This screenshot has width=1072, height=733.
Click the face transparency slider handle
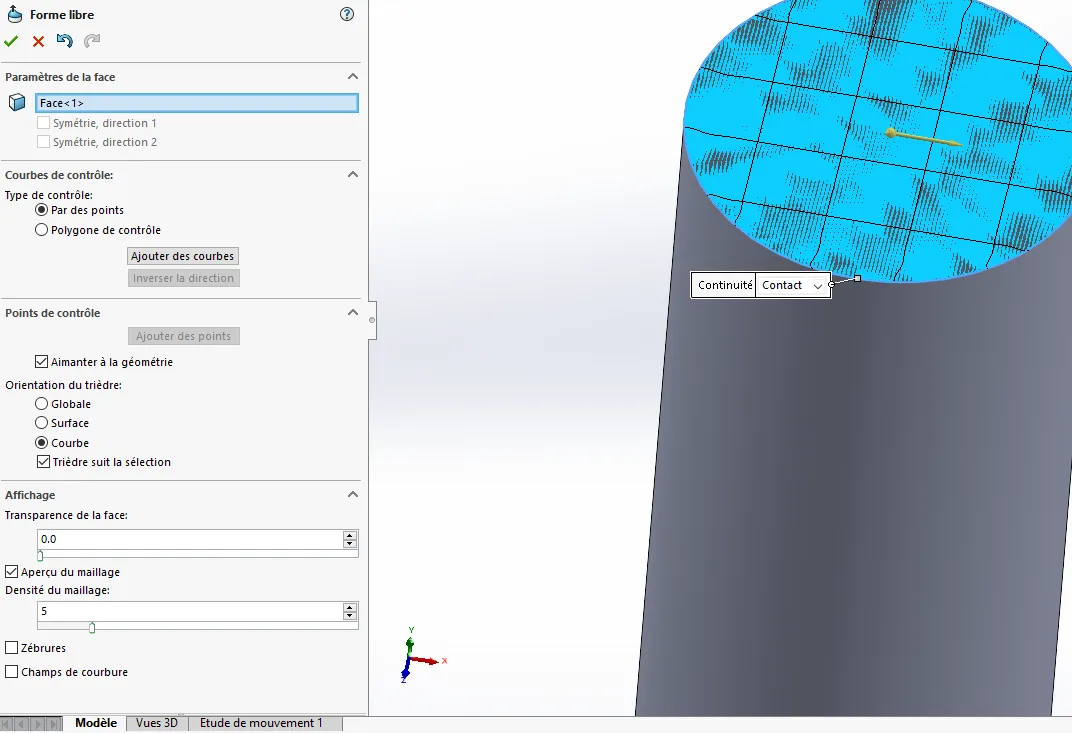point(40,555)
